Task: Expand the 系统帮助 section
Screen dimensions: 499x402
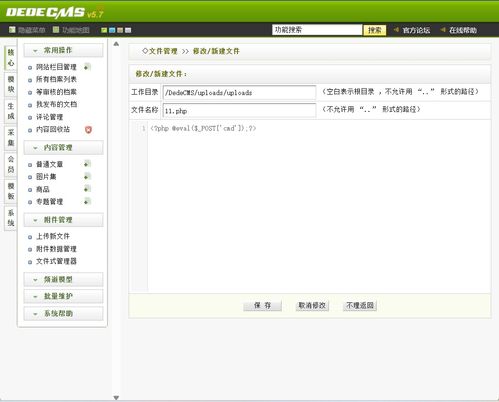Action: click(x=63, y=314)
